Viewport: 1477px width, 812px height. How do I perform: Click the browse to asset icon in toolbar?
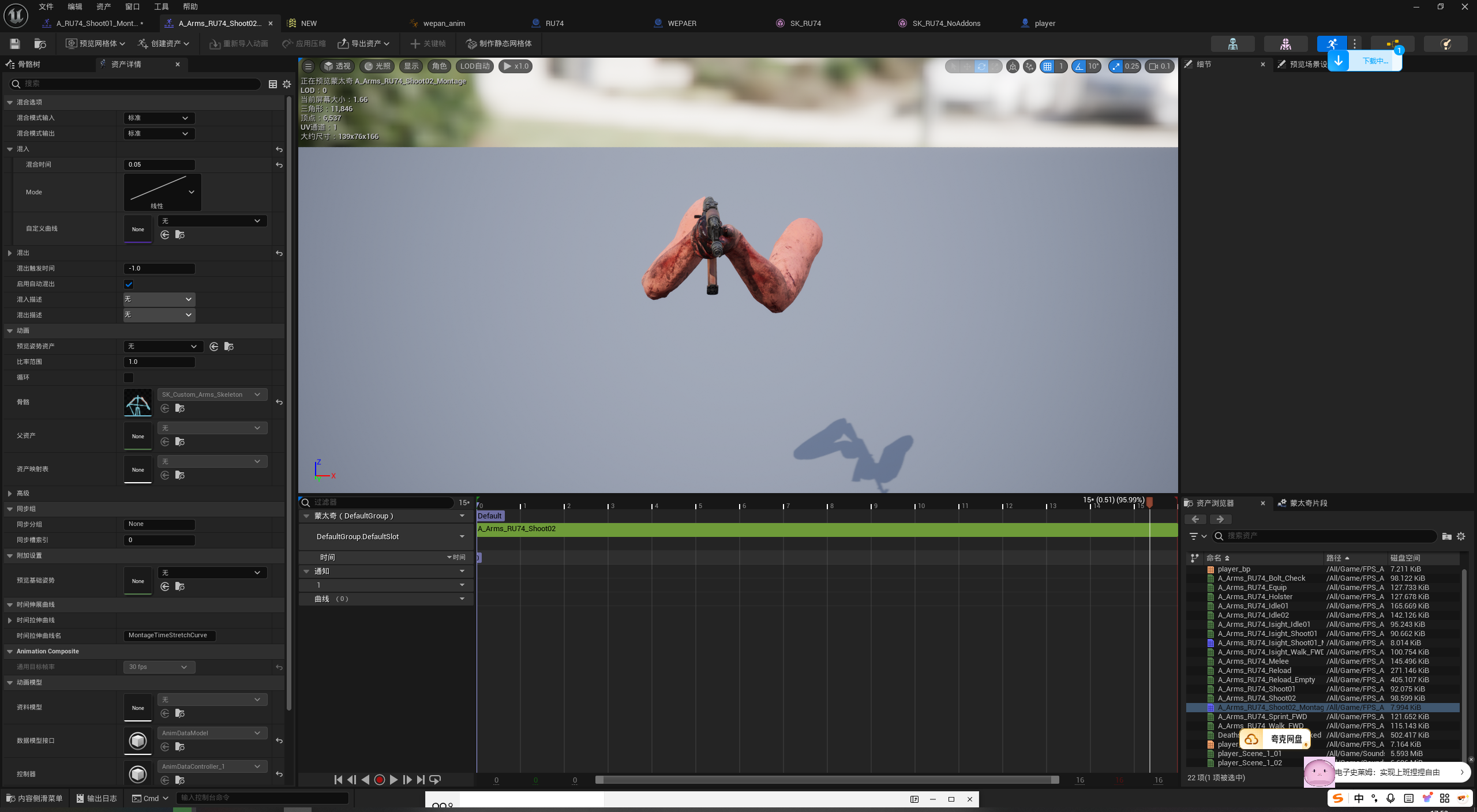[40, 44]
